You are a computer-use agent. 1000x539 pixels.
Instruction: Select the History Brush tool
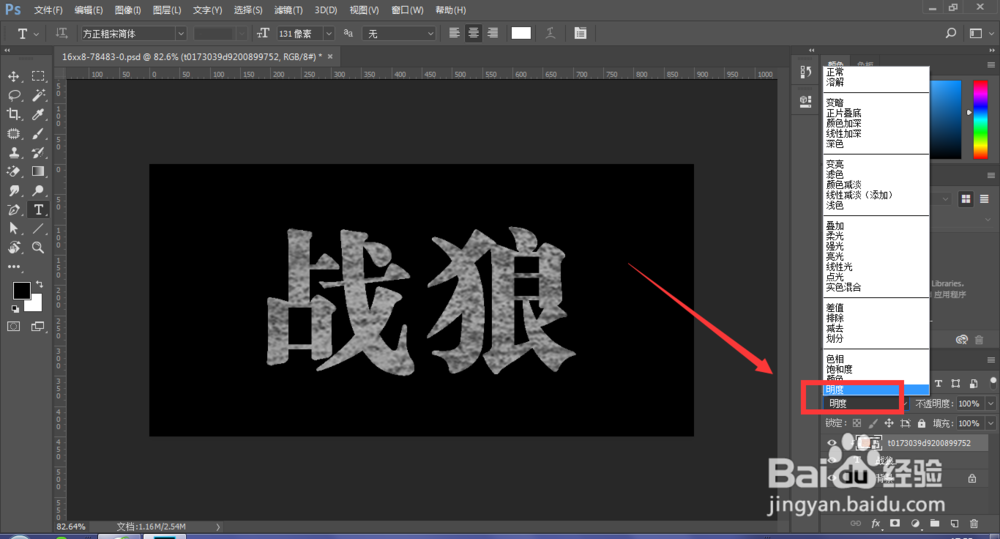(x=38, y=152)
